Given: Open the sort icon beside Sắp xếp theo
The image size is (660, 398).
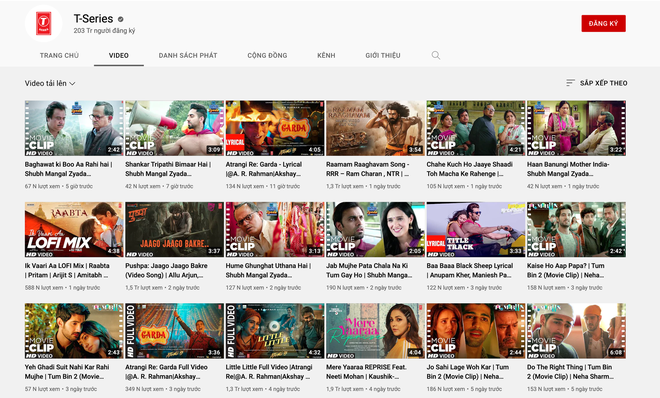Looking at the screenshot, I should coord(570,83).
